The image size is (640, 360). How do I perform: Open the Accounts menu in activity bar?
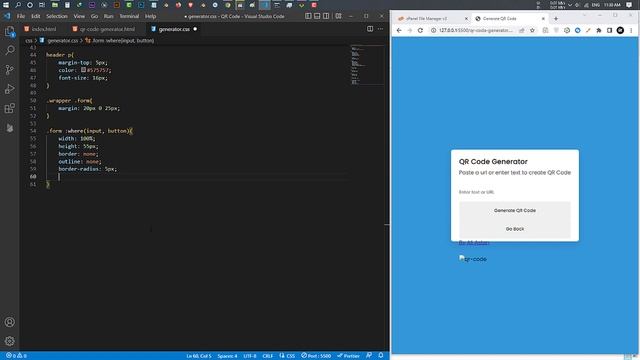coord(9,322)
